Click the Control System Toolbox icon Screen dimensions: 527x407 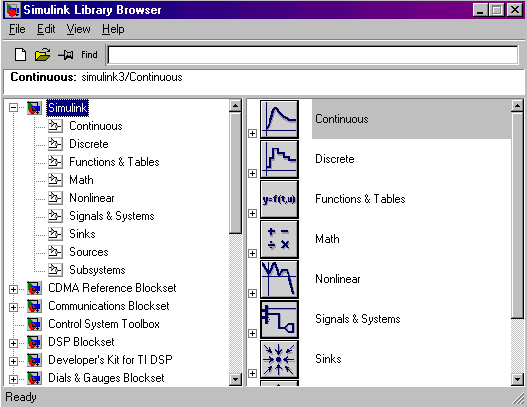coord(34,324)
